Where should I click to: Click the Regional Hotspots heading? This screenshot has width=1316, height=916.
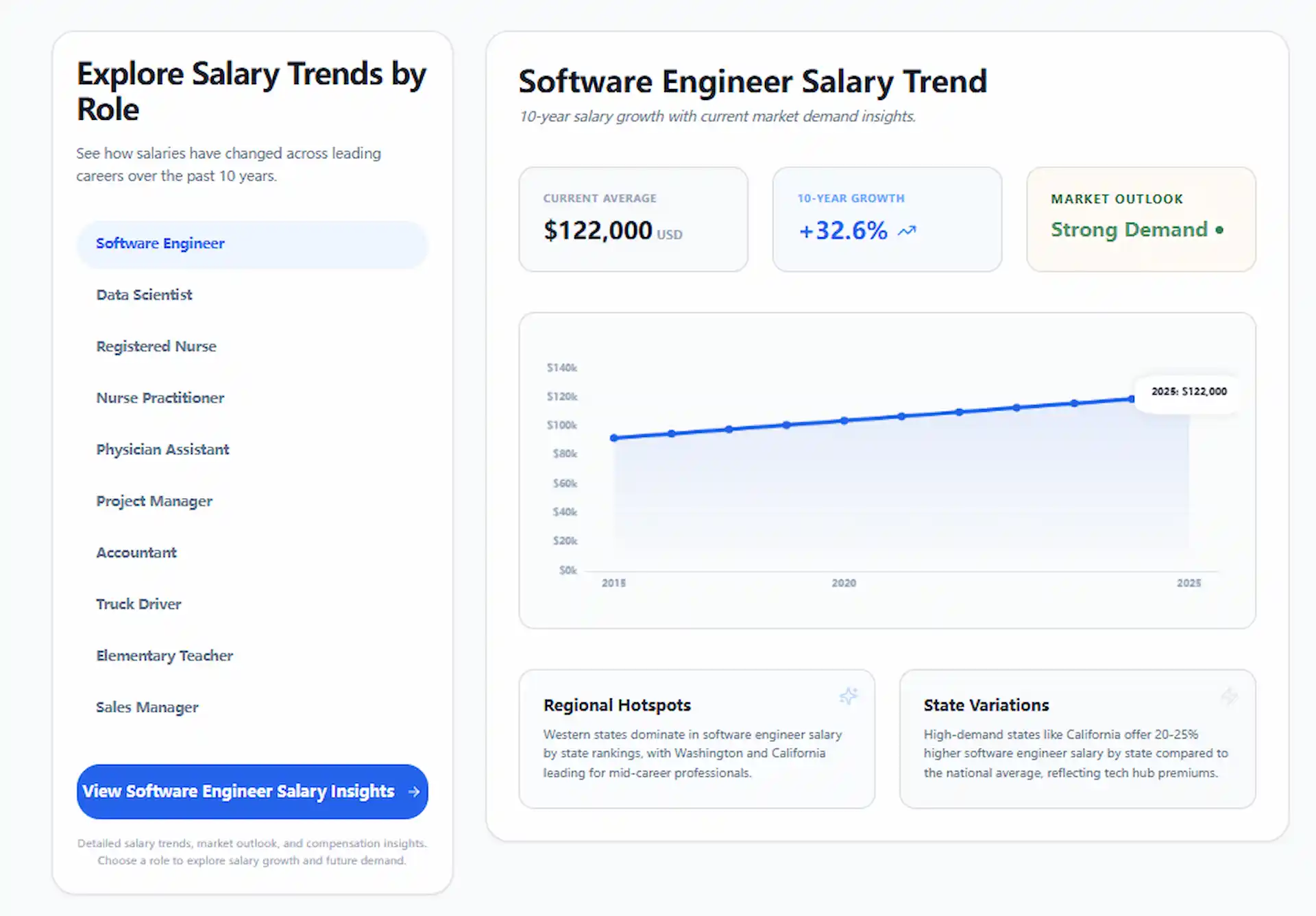click(617, 705)
